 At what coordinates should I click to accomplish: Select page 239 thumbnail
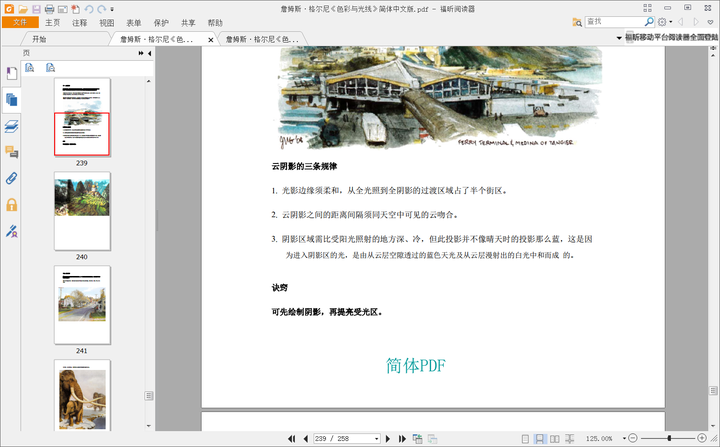coord(82,117)
